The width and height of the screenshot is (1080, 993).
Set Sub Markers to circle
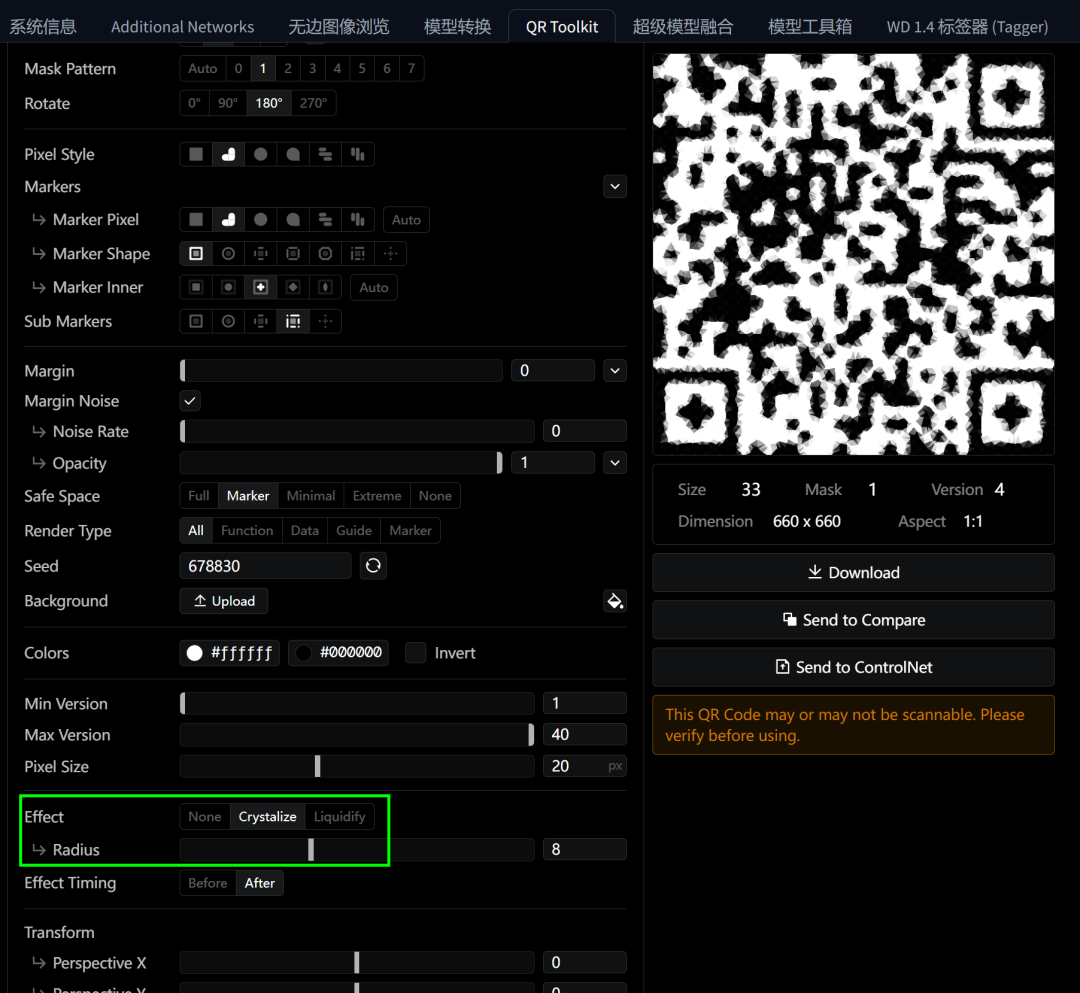[228, 321]
